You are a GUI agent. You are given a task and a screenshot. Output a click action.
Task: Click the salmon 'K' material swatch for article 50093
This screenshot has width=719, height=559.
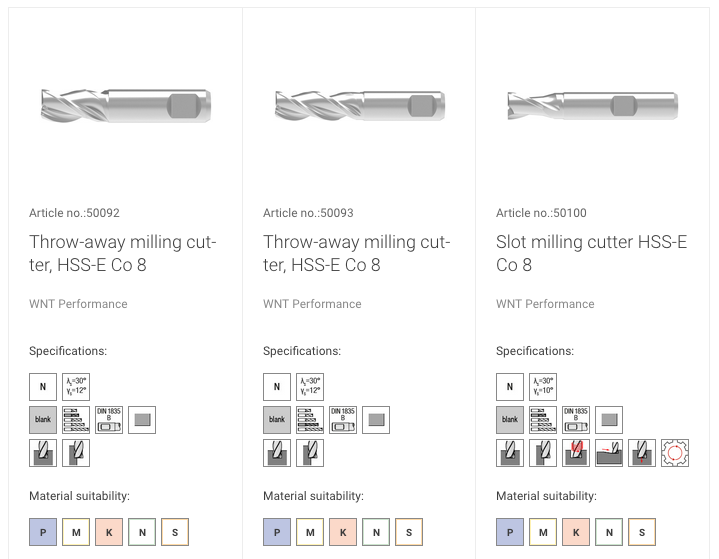click(x=343, y=532)
